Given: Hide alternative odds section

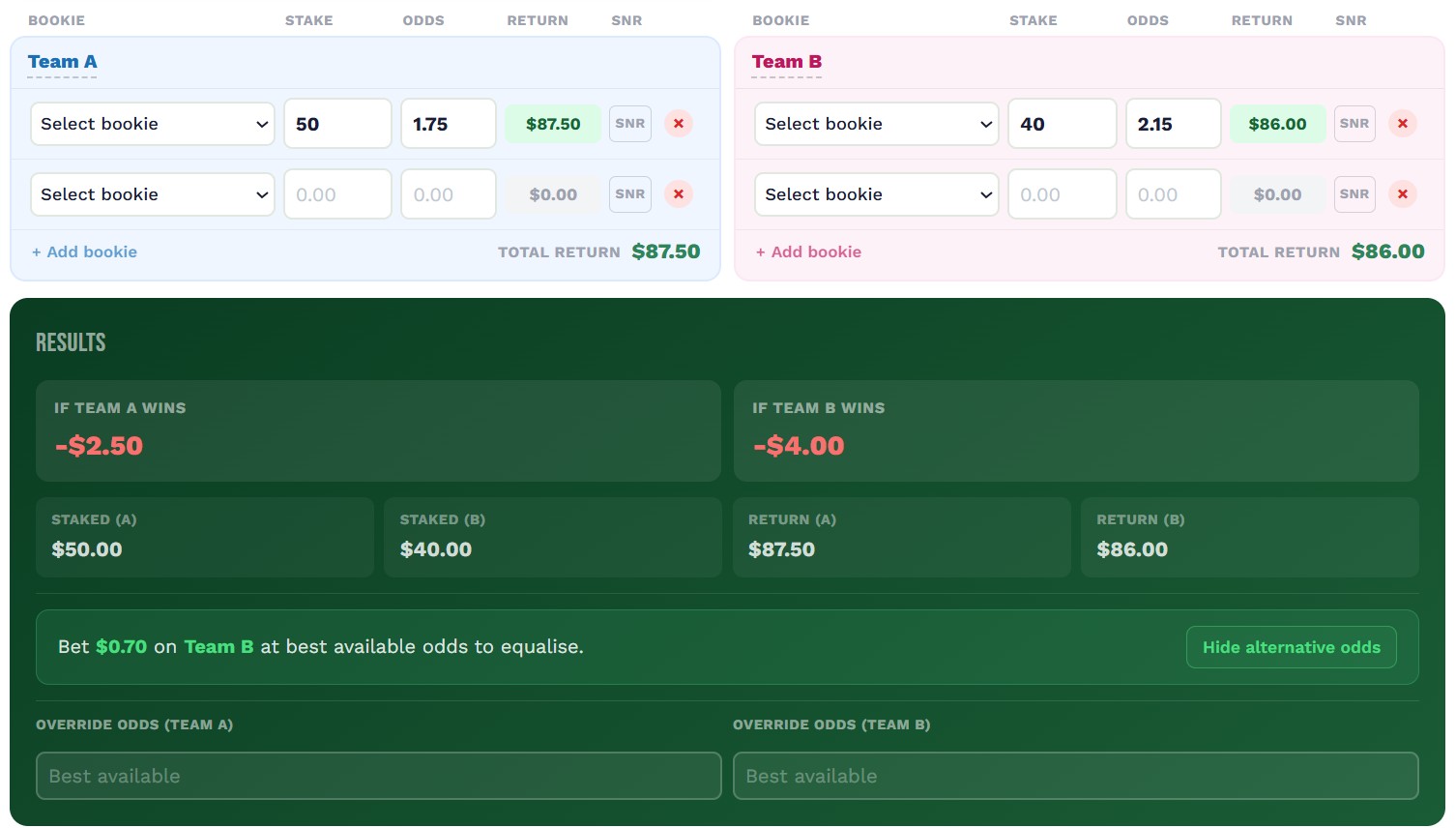Looking at the screenshot, I should 1292,647.
